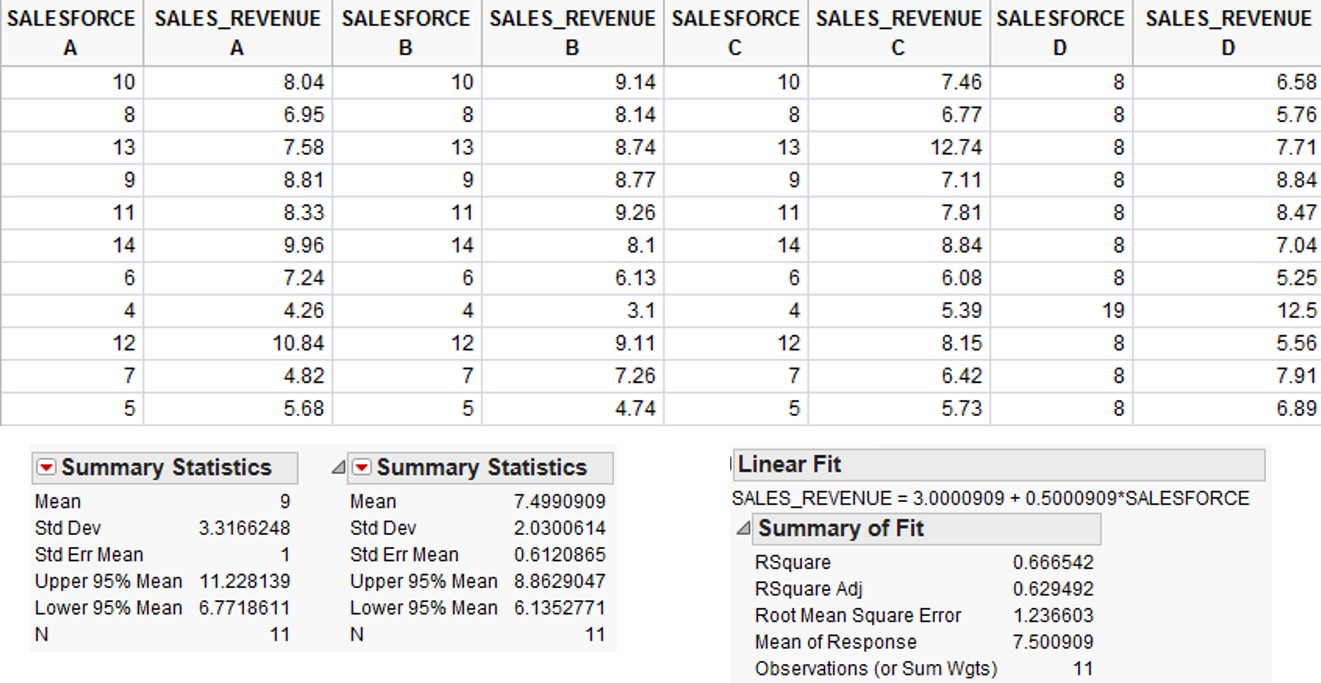Select the SALESFORCE D column header
This screenshot has height=683, width=1321.
tap(1060, 33)
